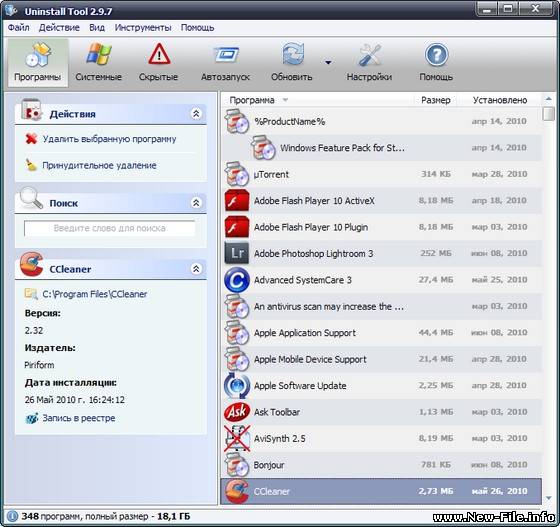The height and width of the screenshot is (527, 560).
Task: Select Adobe Flash Player 10 Plugin icon
Action: [x=236, y=227]
